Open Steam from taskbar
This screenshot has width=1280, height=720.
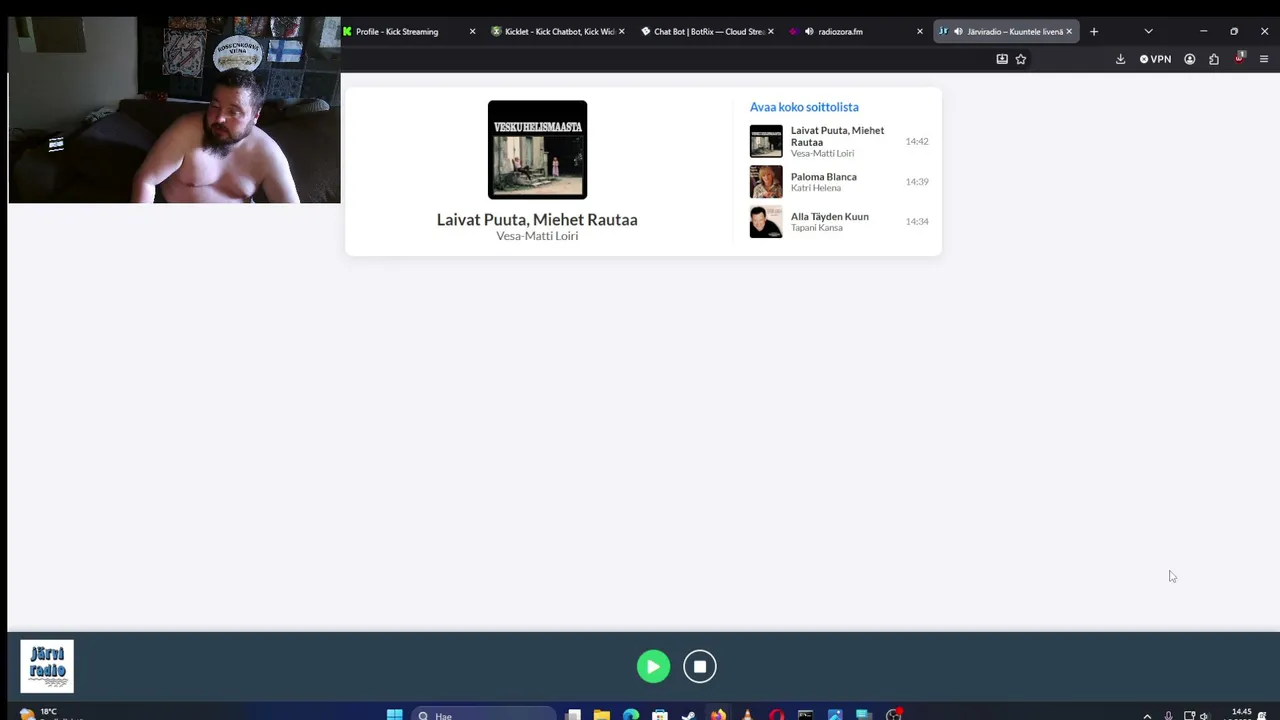[x=689, y=715]
